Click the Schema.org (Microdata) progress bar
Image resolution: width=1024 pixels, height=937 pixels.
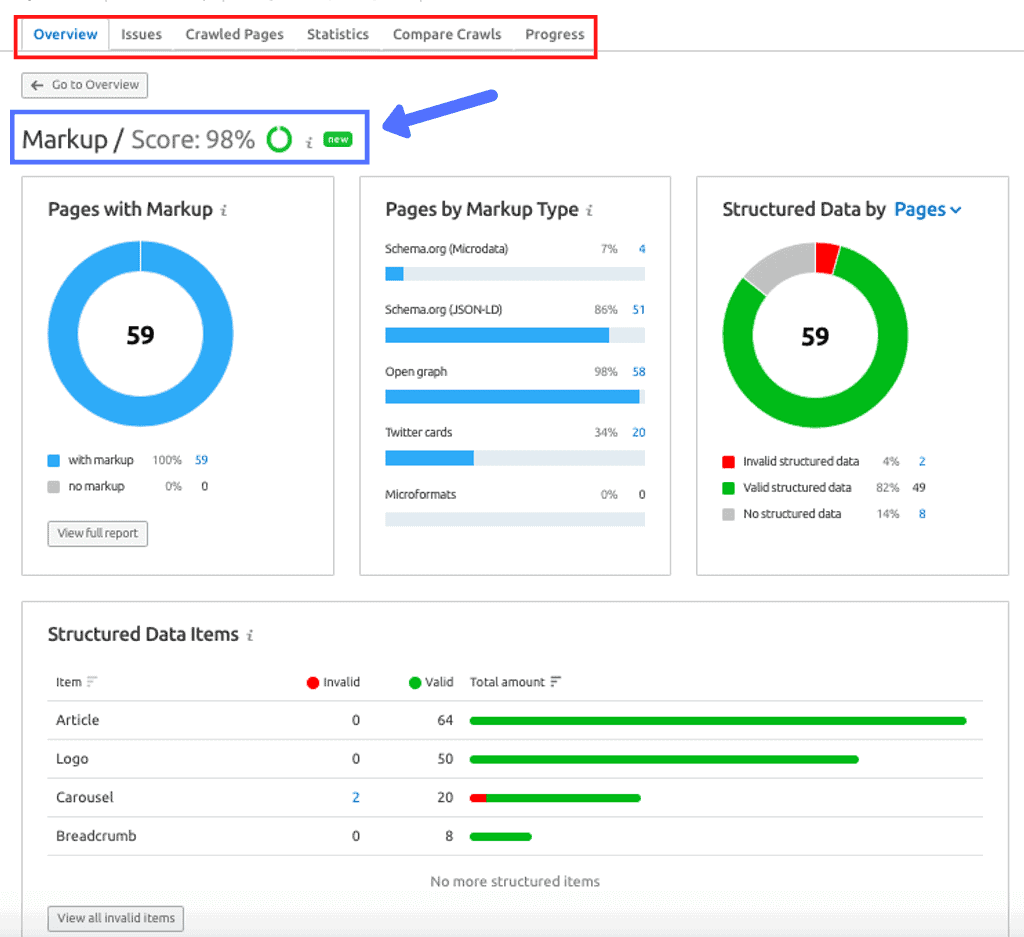(515, 274)
